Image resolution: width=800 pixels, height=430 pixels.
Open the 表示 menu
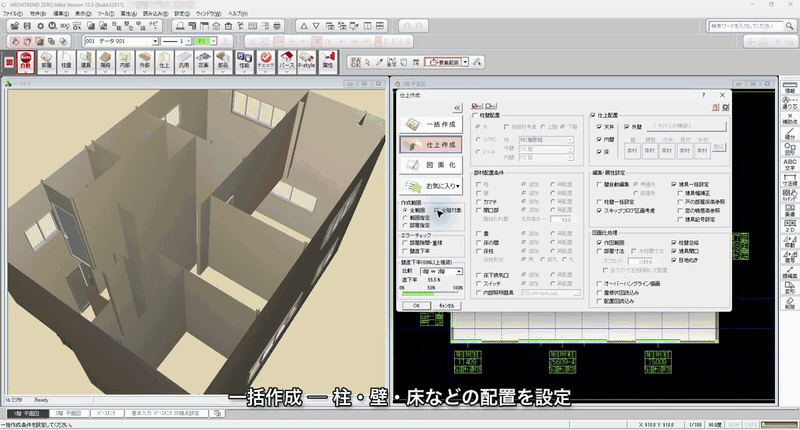[83, 14]
